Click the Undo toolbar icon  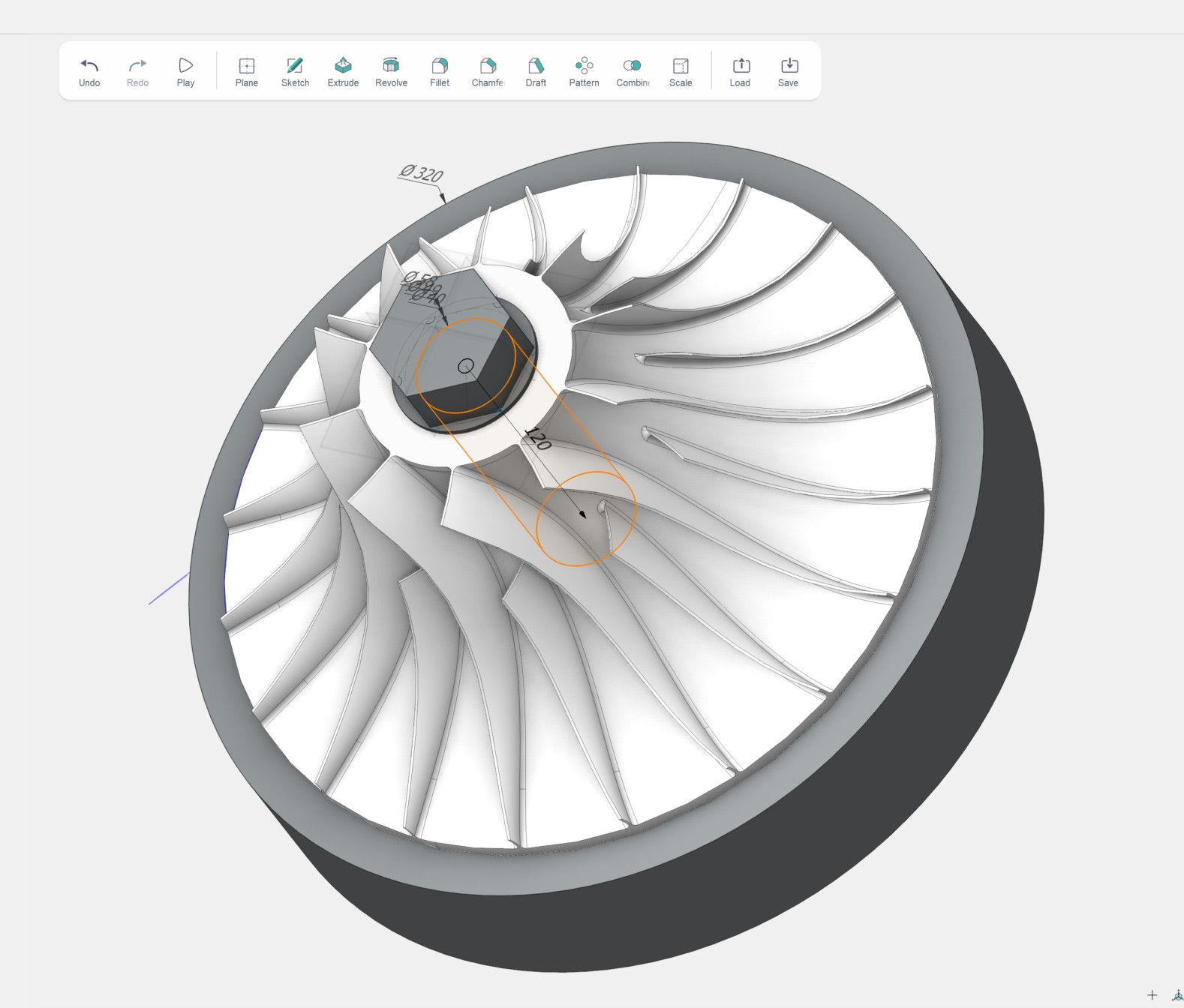click(89, 72)
